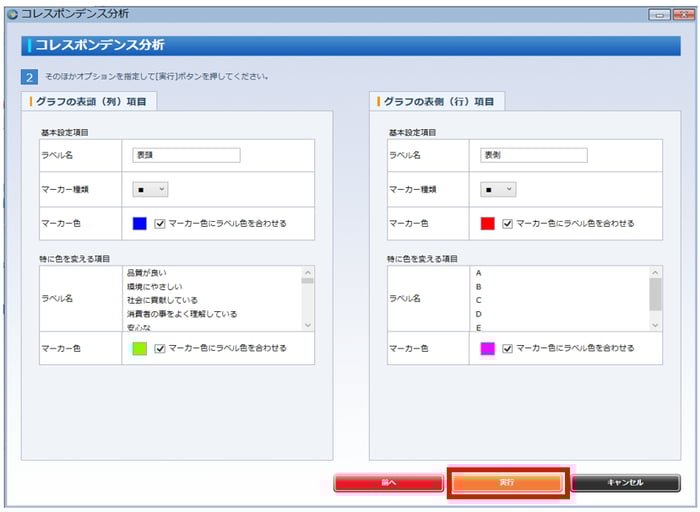Toggle label color match beside green swatch

[160, 348]
